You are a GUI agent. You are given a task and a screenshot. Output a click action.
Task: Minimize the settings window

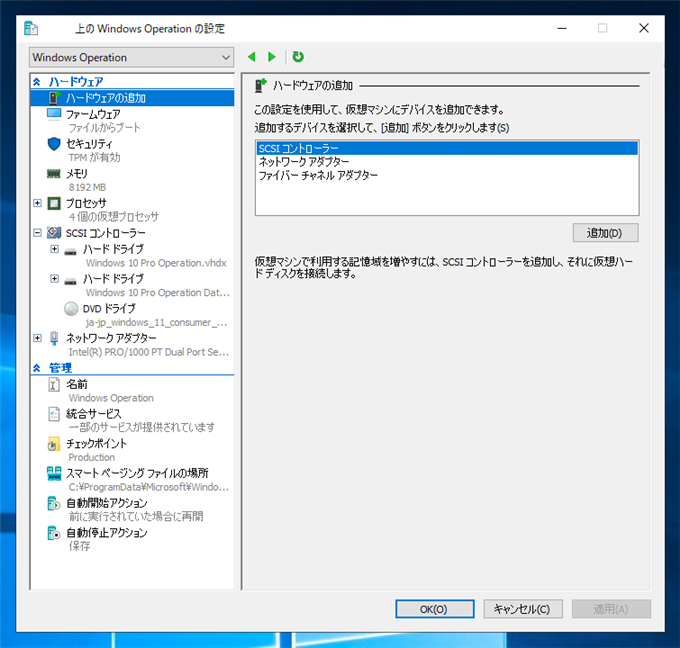pos(562,28)
